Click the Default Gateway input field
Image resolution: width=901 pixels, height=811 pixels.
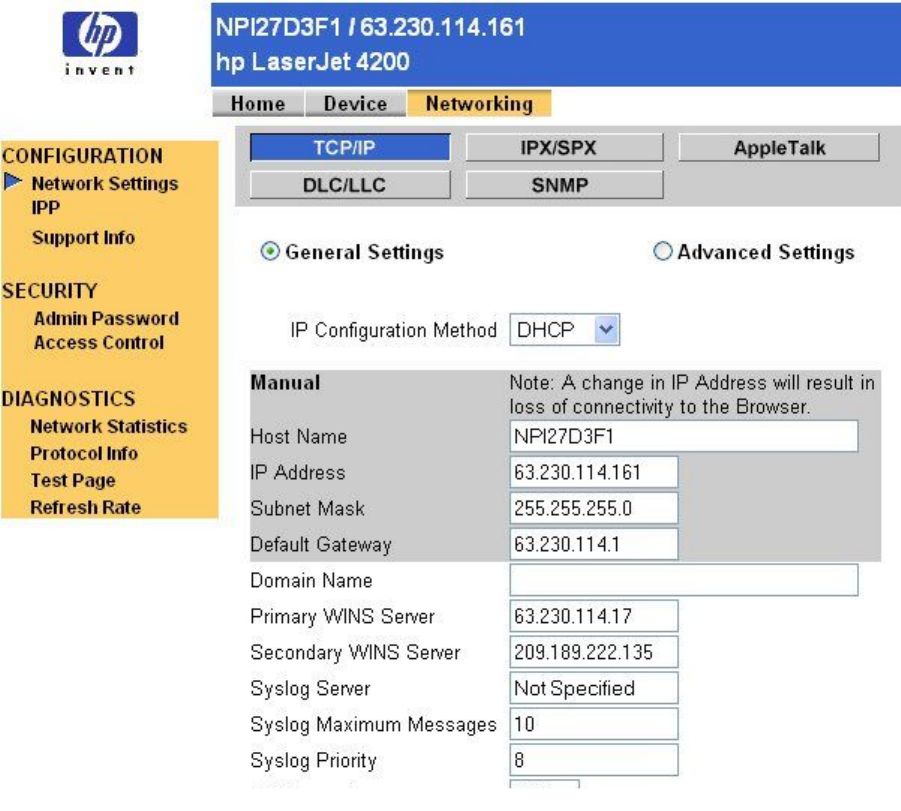tap(594, 544)
